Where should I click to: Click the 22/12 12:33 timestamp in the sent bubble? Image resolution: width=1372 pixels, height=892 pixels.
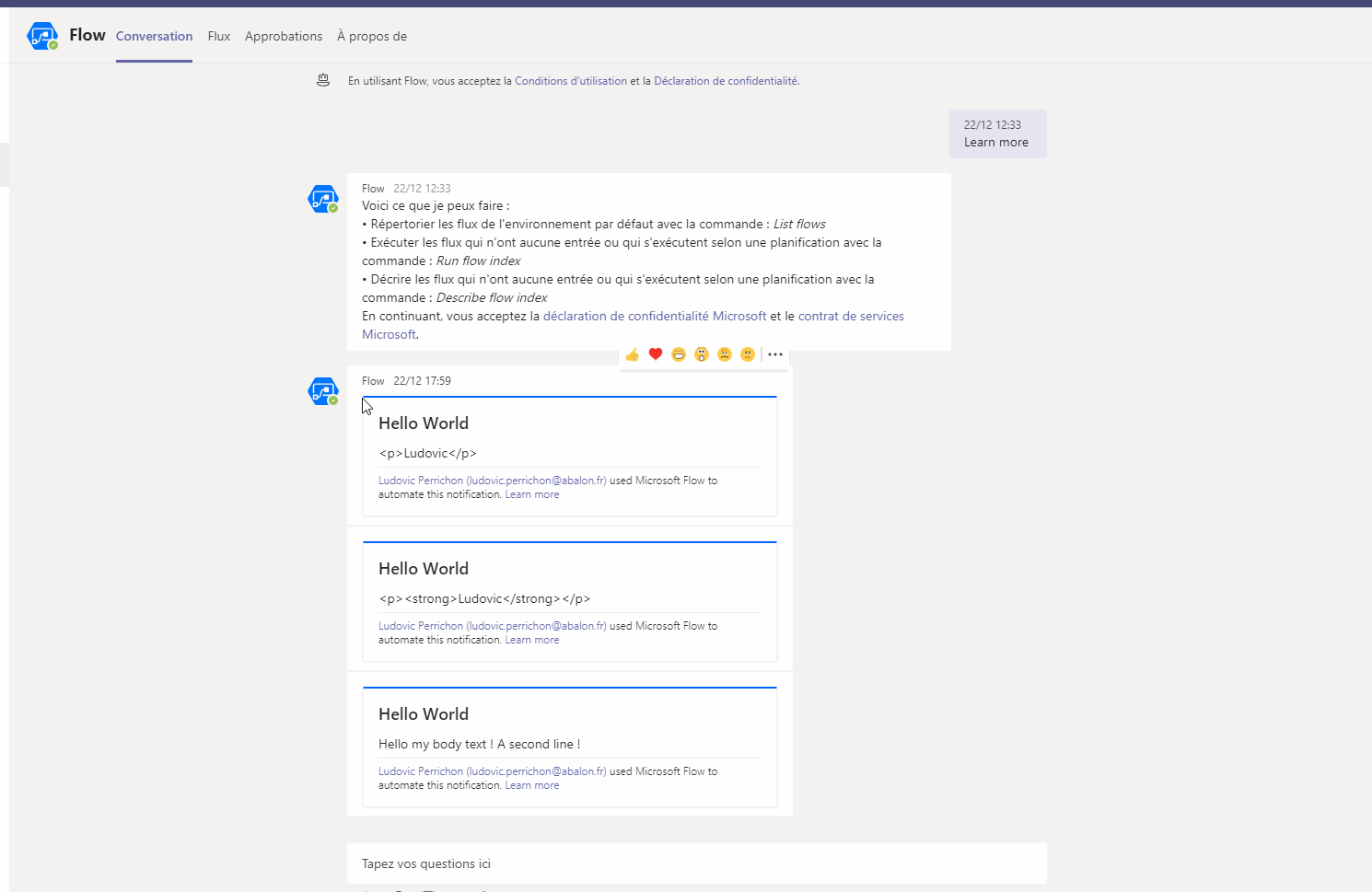[x=993, y=124]
